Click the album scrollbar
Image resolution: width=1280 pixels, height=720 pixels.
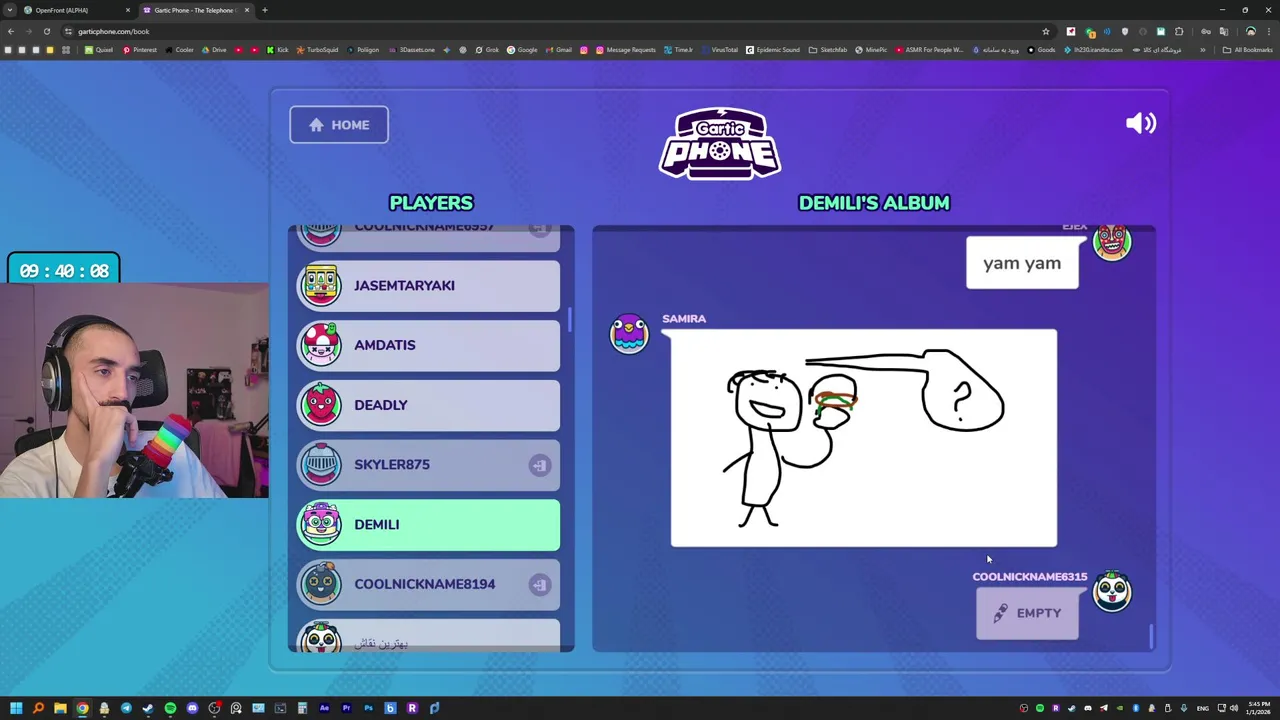point(1151,636)
